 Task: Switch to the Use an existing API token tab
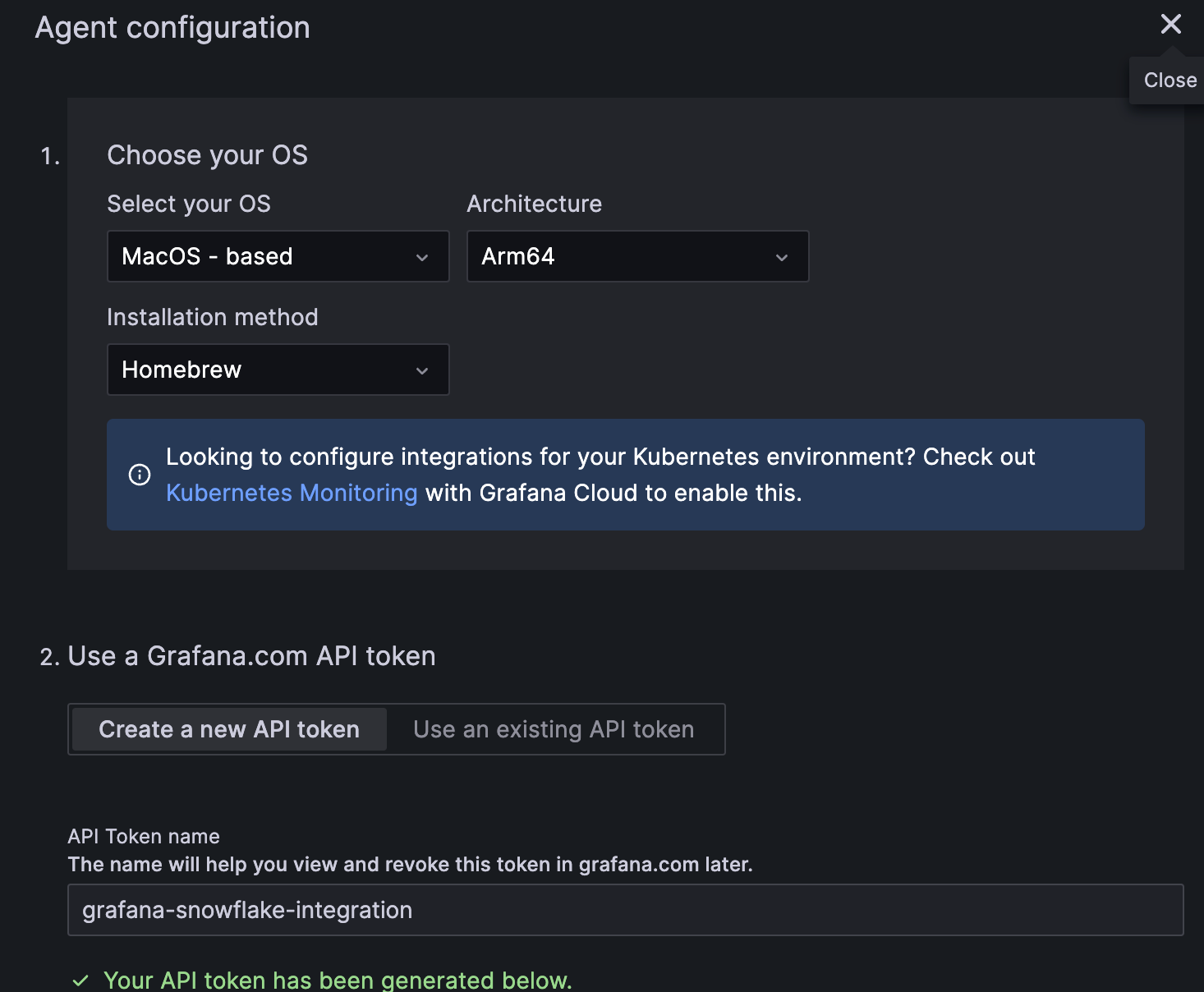point(554,728)
